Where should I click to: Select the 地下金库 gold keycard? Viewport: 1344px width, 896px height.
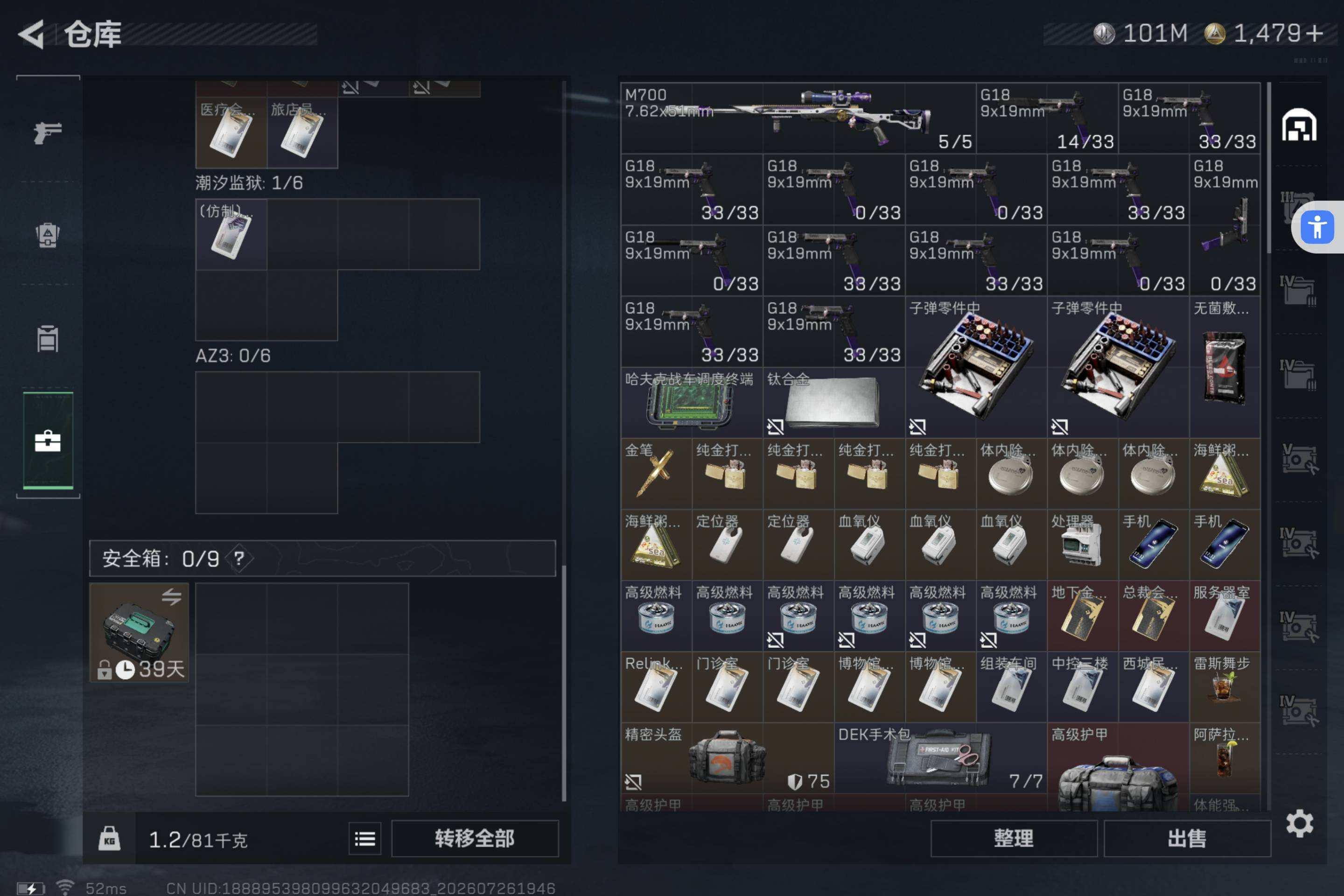coord(1082,616)
